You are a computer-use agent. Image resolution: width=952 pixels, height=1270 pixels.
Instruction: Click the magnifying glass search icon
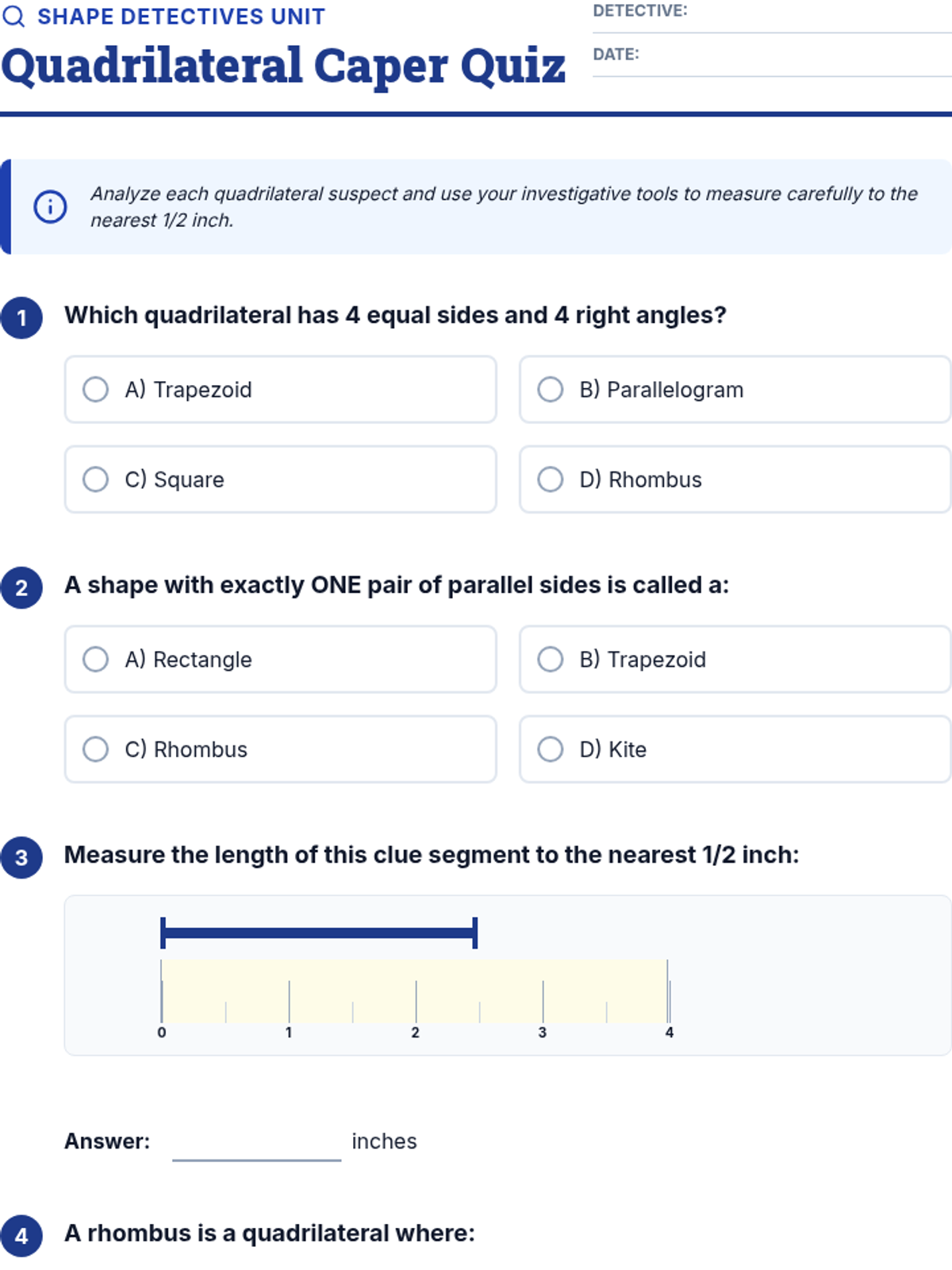pos(13,17)
